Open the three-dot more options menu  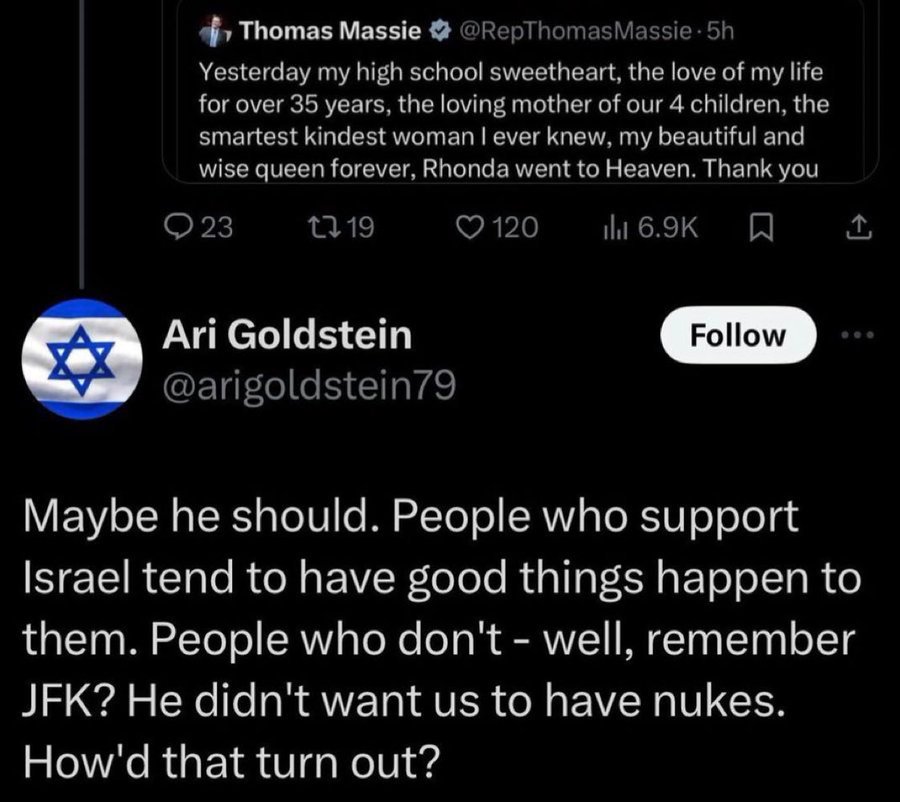tap(858, 334)
